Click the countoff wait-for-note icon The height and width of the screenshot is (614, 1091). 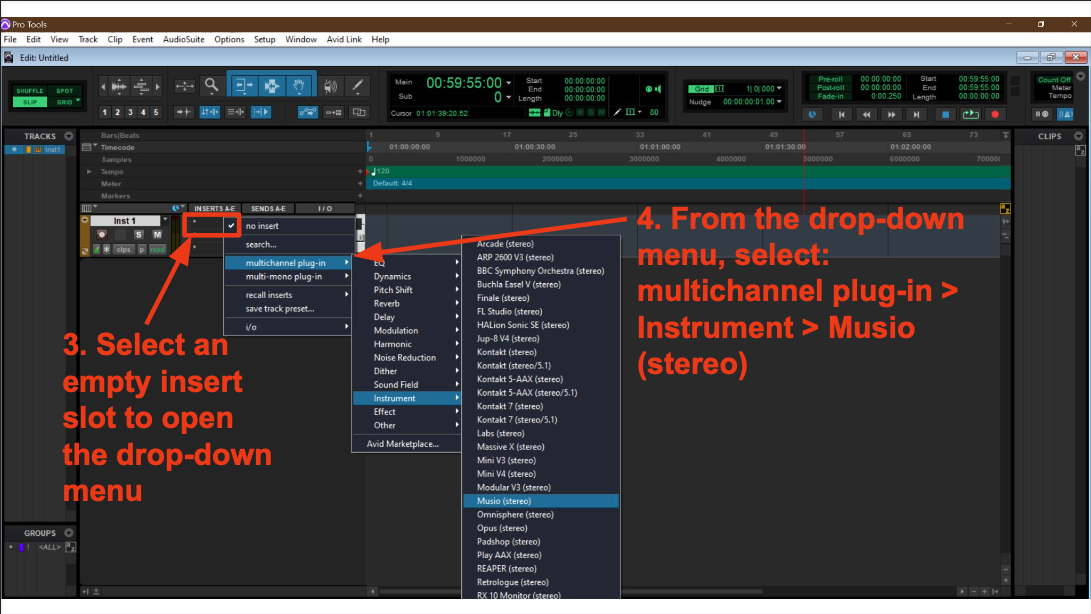[1042, 114]
